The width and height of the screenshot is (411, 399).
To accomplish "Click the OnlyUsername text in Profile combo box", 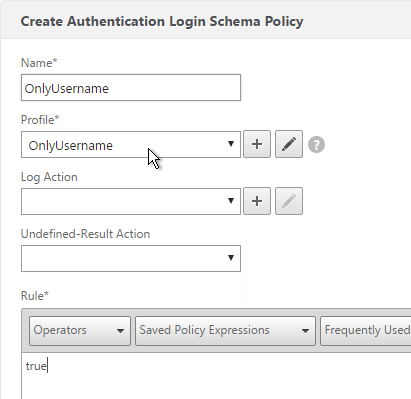I will 71,146.
